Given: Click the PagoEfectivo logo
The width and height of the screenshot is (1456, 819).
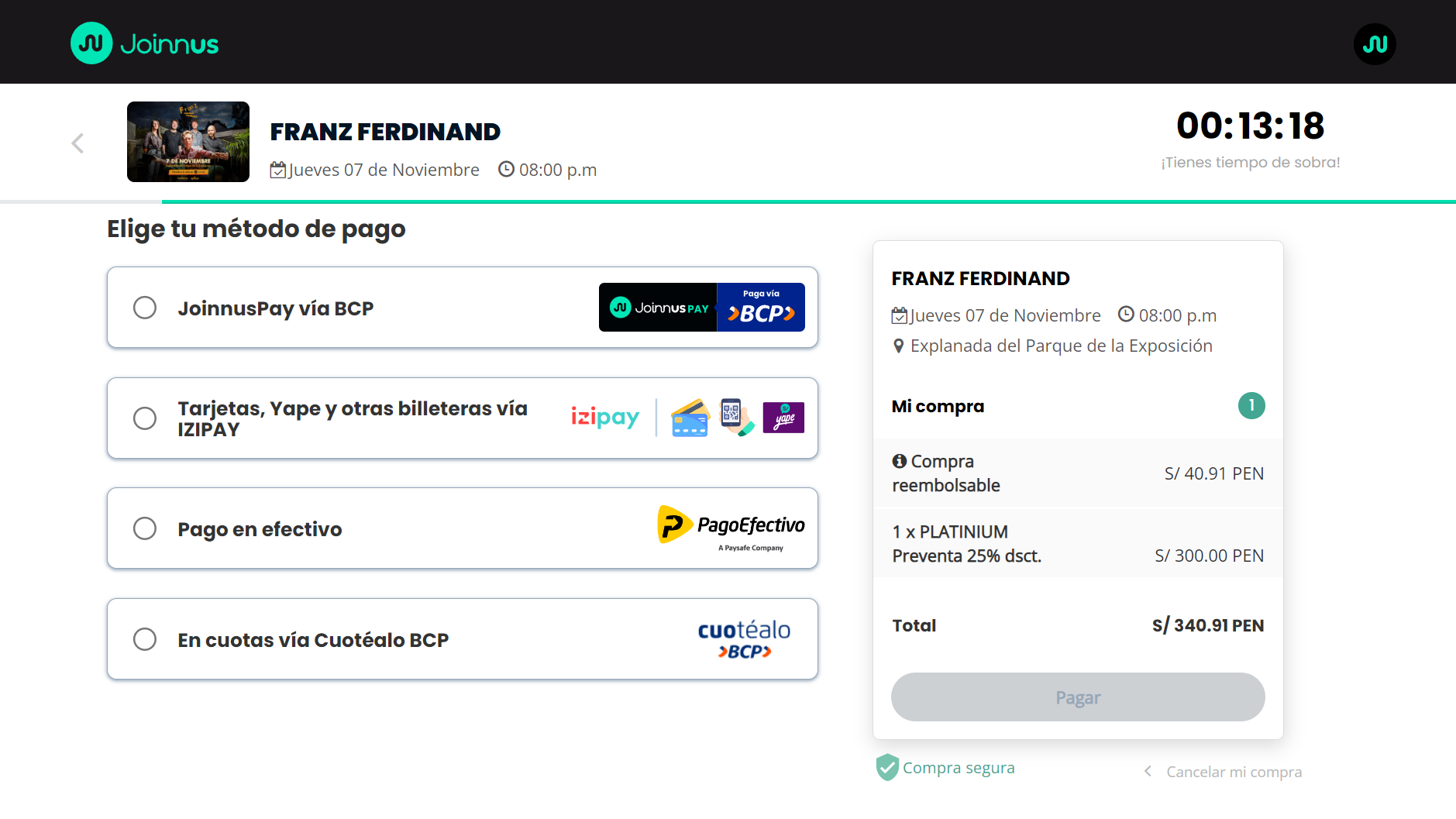Looking at the screenshot, I should point(731,528).
